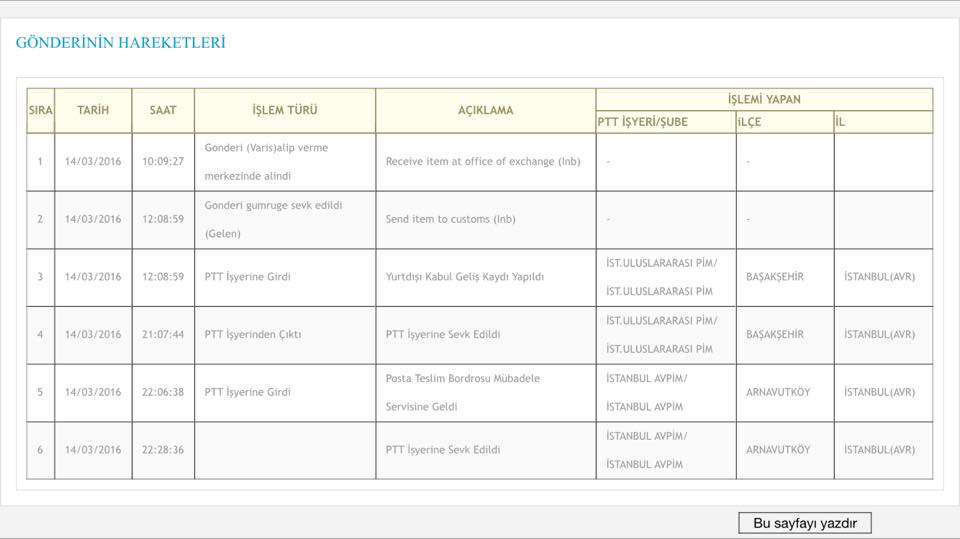This screenshot has height=539, width=960.
Task: Select row 4 İST.ULUSLARARASI PİM office cell
Action: coord(666,334)
